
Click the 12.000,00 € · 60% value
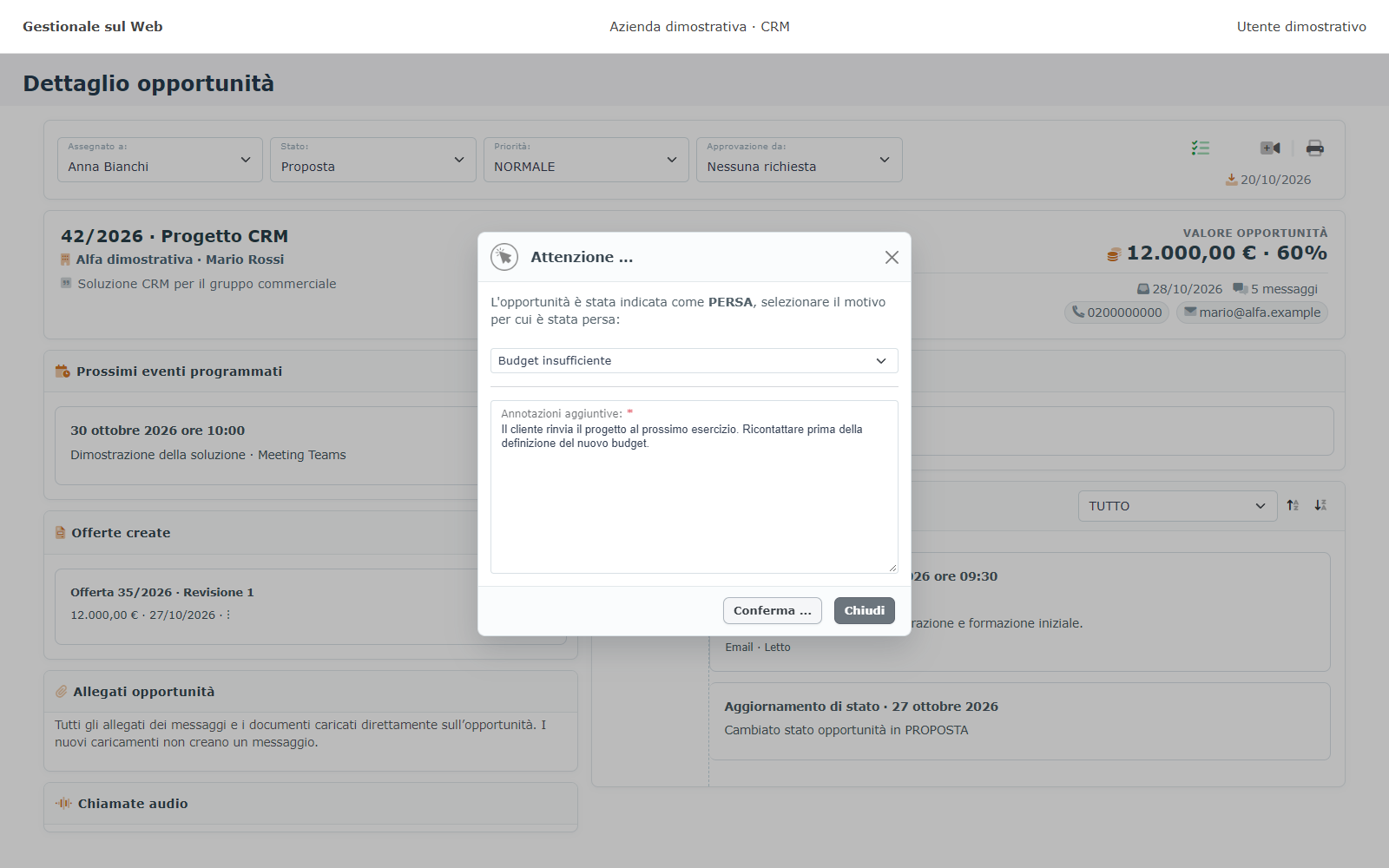pyautogui.click(x=1227, y=253)
